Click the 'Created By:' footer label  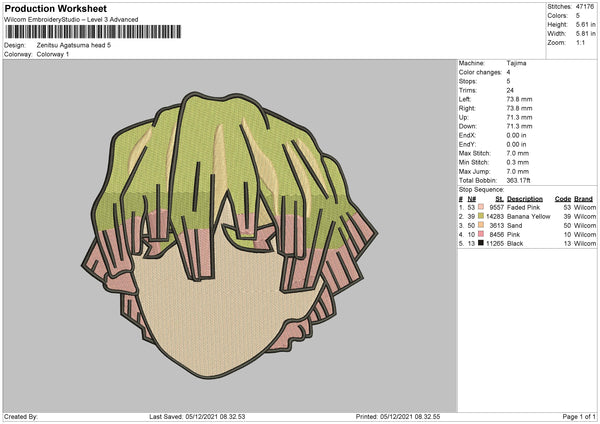(x=21, y=416)
